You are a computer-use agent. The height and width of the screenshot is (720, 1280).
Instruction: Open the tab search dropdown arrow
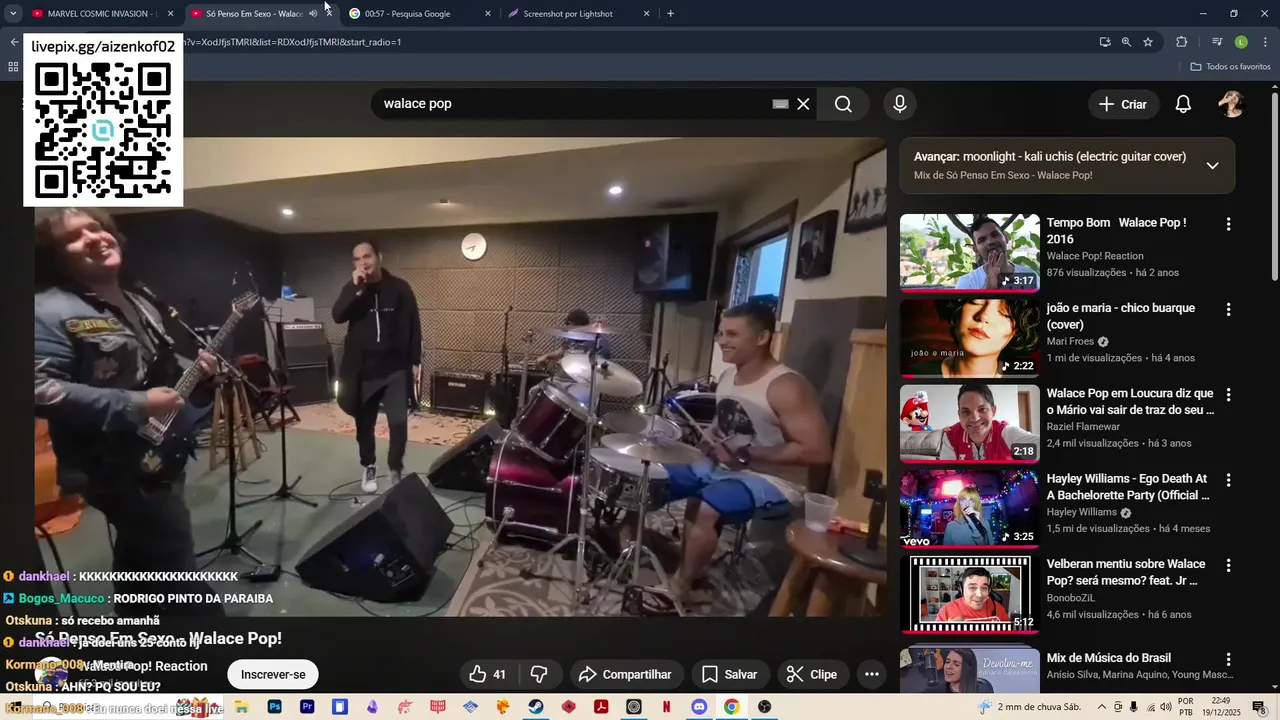(x=13, y=14)
